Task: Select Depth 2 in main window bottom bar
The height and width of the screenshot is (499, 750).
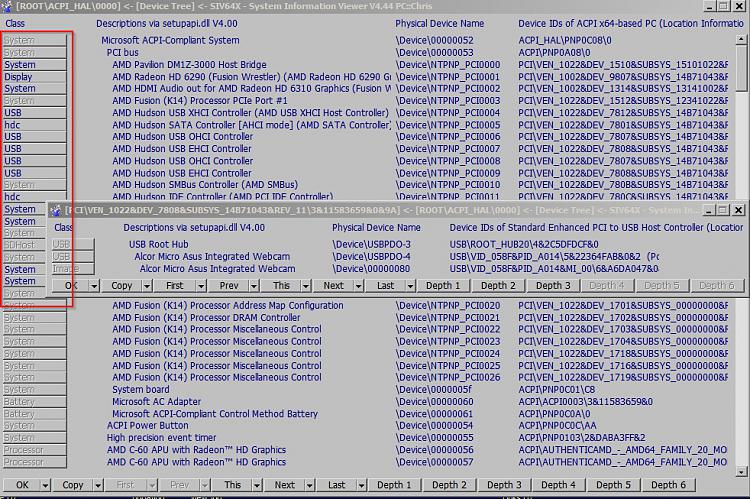Action: 449,485
